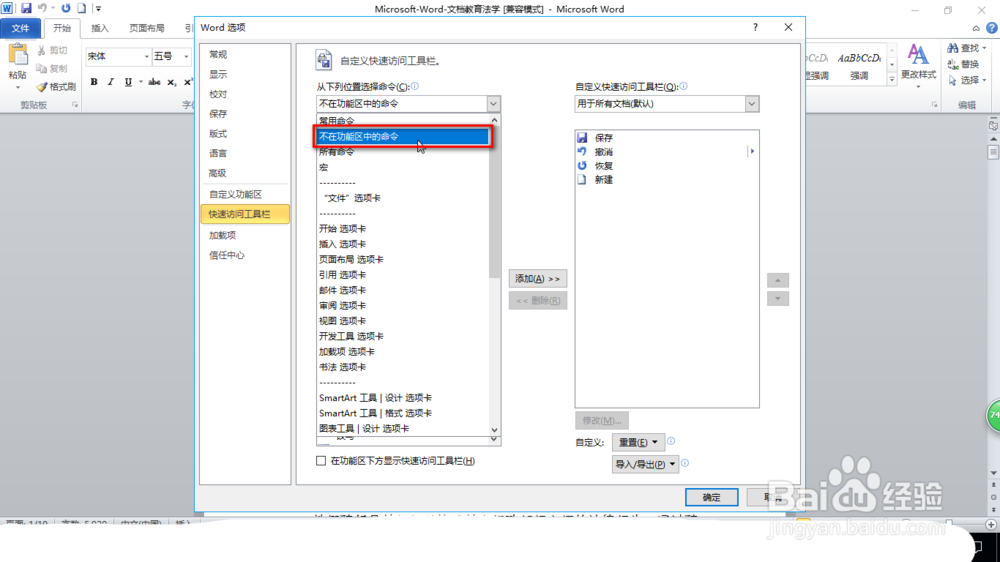The image size is (1000, 562).
Task: Click the font size field
Action: [166, 56]
